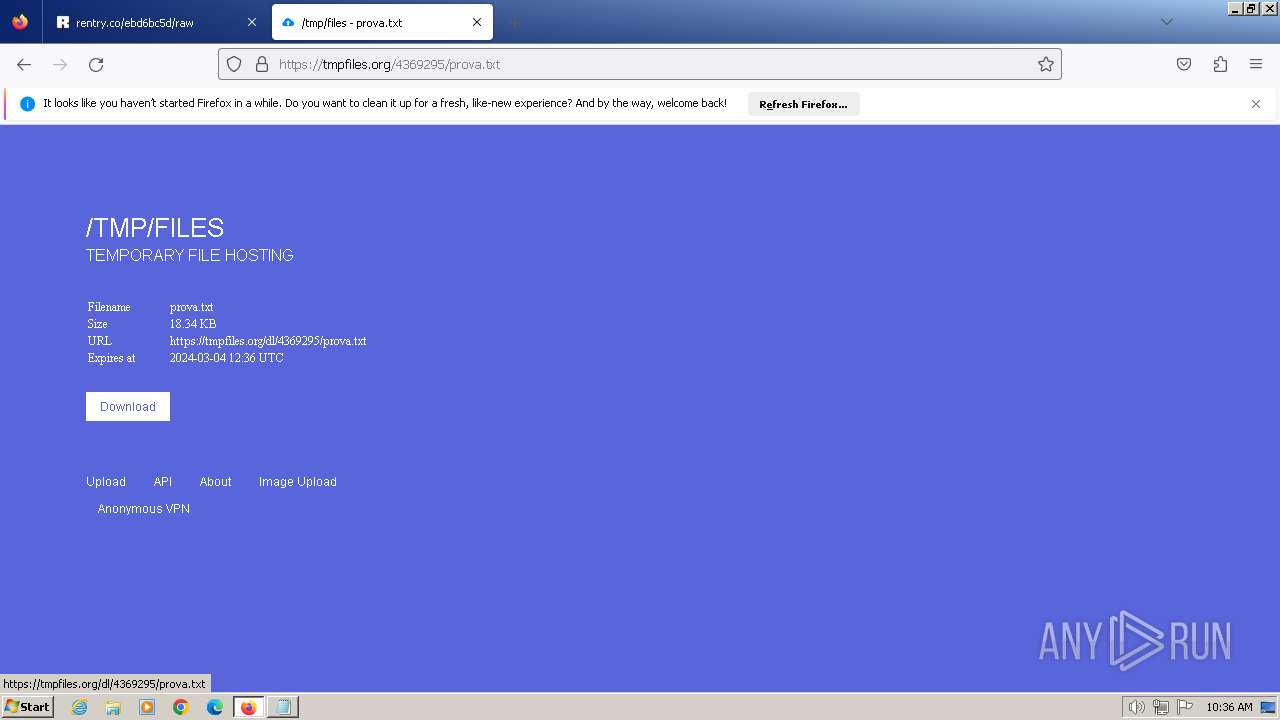The height and width of the screenshot is (720, 1280).
Task: Close the rentry.co tab
Action: point(251,22)
